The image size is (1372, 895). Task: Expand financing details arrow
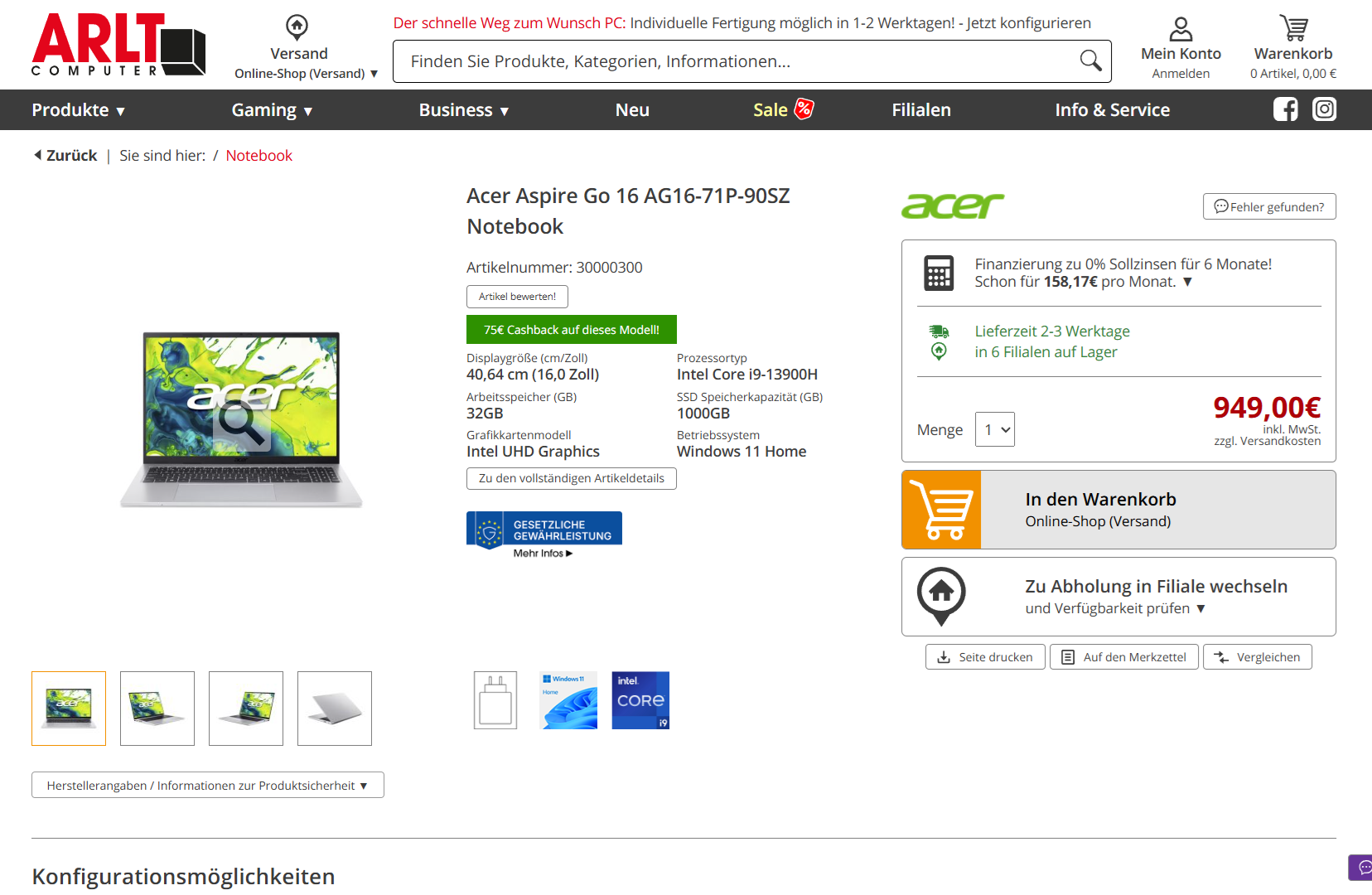pyautogui.click(x=1187, y=282)
